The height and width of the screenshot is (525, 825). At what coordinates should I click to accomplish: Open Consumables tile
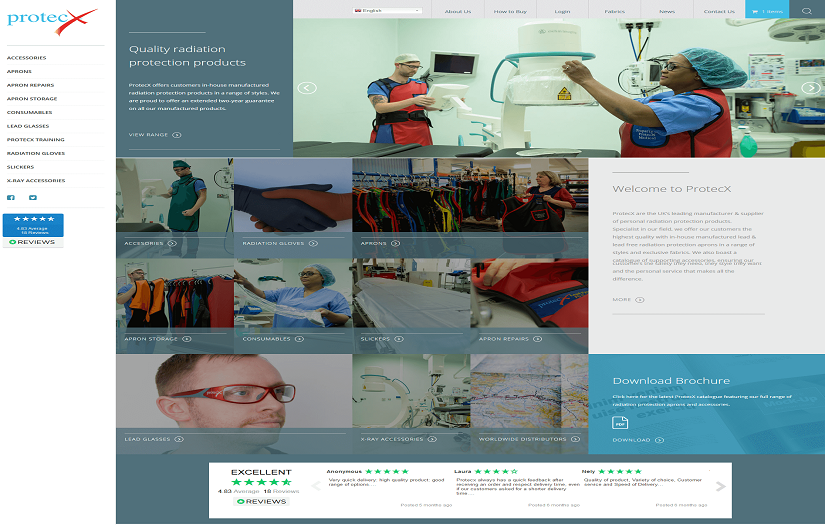click(293, 306)
